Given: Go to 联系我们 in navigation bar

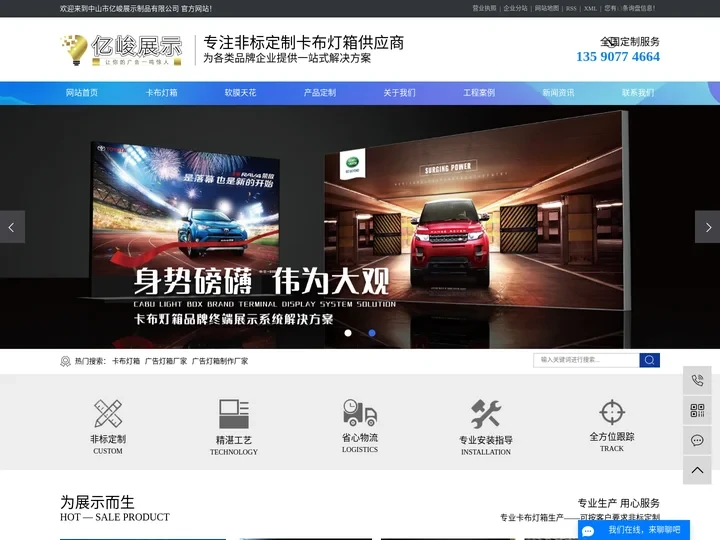Looking at the screenshot, I should click(638, 93).
